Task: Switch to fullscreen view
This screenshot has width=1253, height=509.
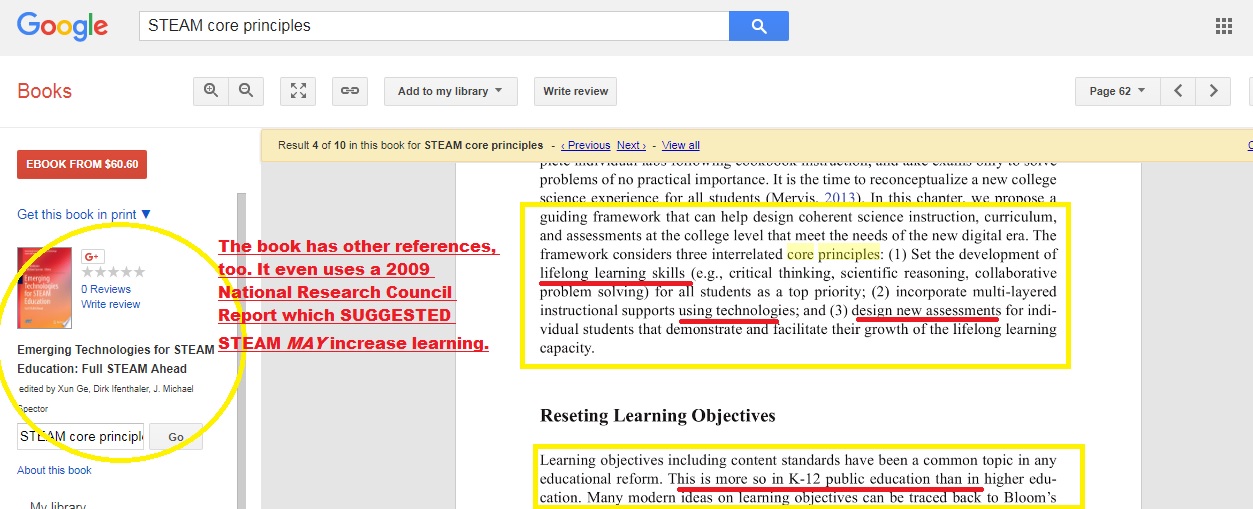Action: tap(298, 91)
